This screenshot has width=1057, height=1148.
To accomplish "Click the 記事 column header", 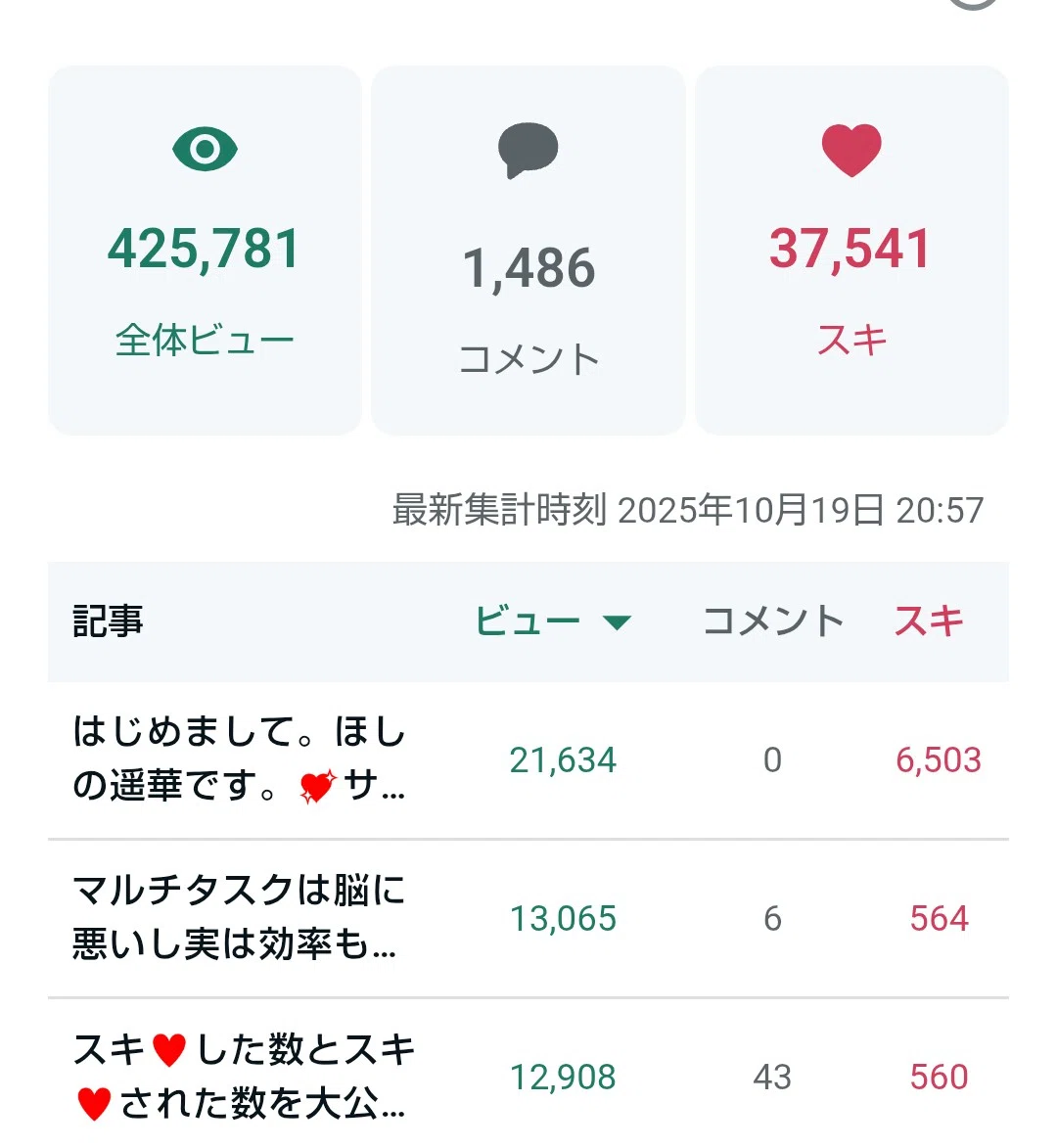I will click(108, 621).
